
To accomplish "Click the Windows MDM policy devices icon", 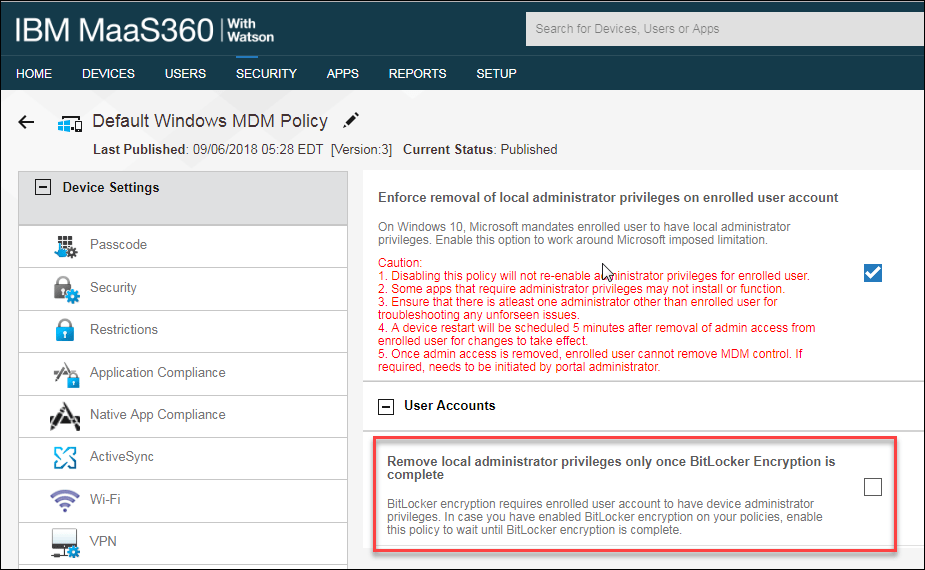I will point(70,124).
